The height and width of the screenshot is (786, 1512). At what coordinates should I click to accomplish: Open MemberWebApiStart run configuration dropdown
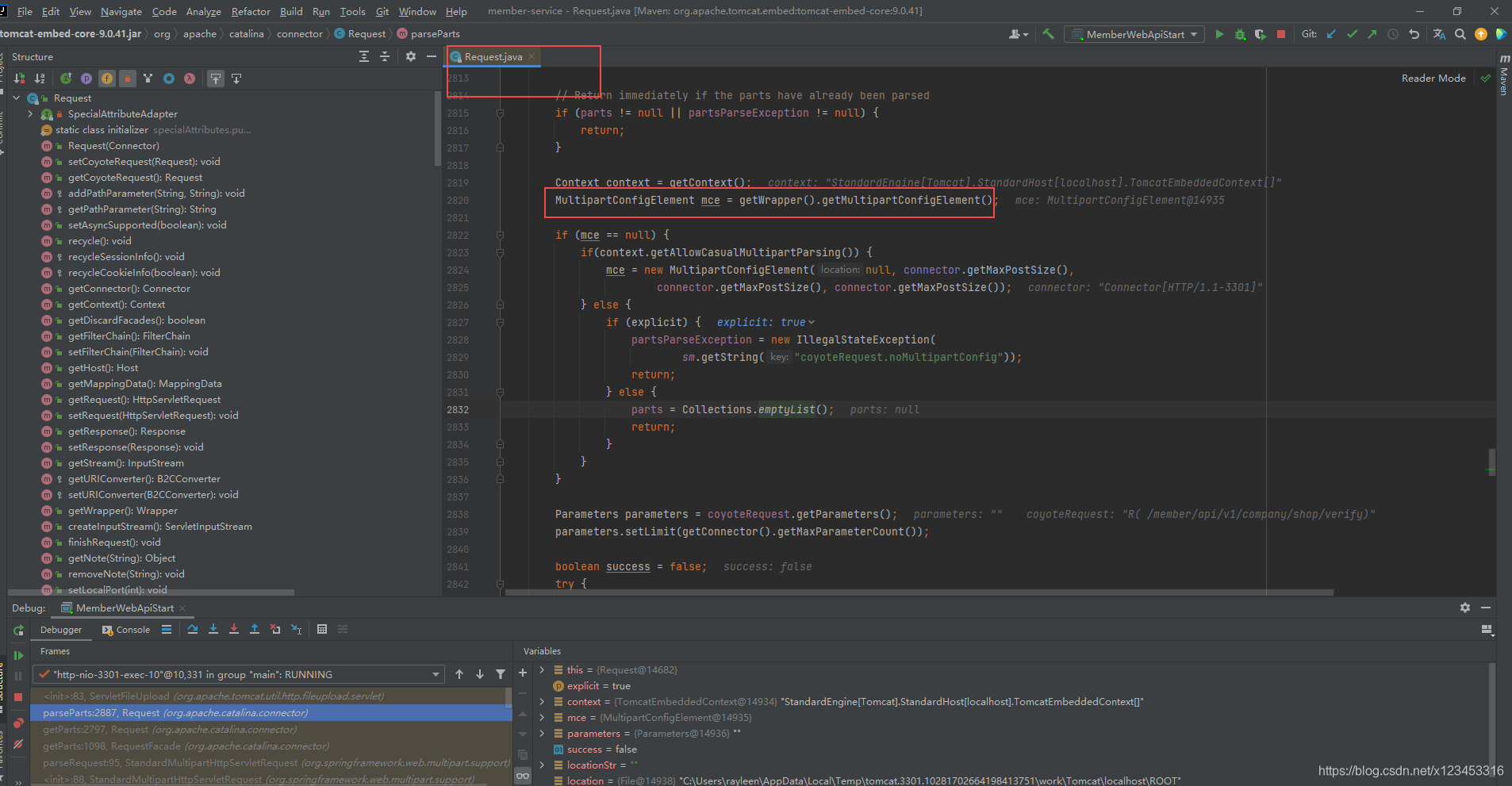(x=1134, y=34)
